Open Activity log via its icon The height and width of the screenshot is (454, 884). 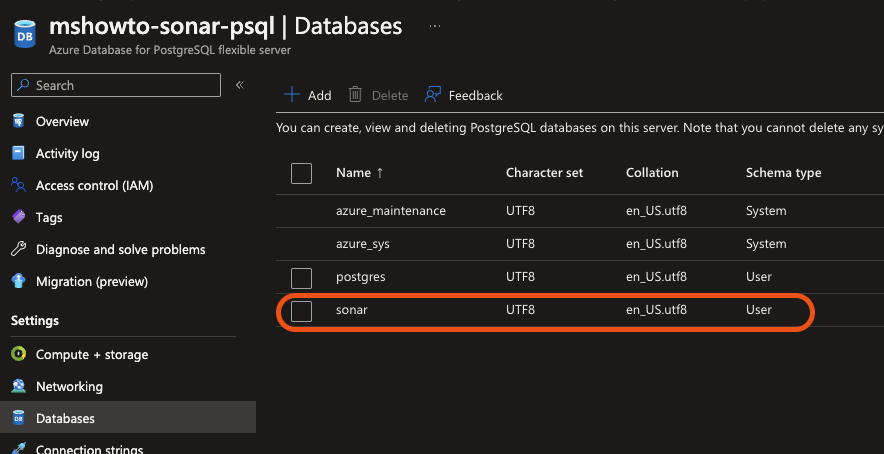click(x=18, y=153)
